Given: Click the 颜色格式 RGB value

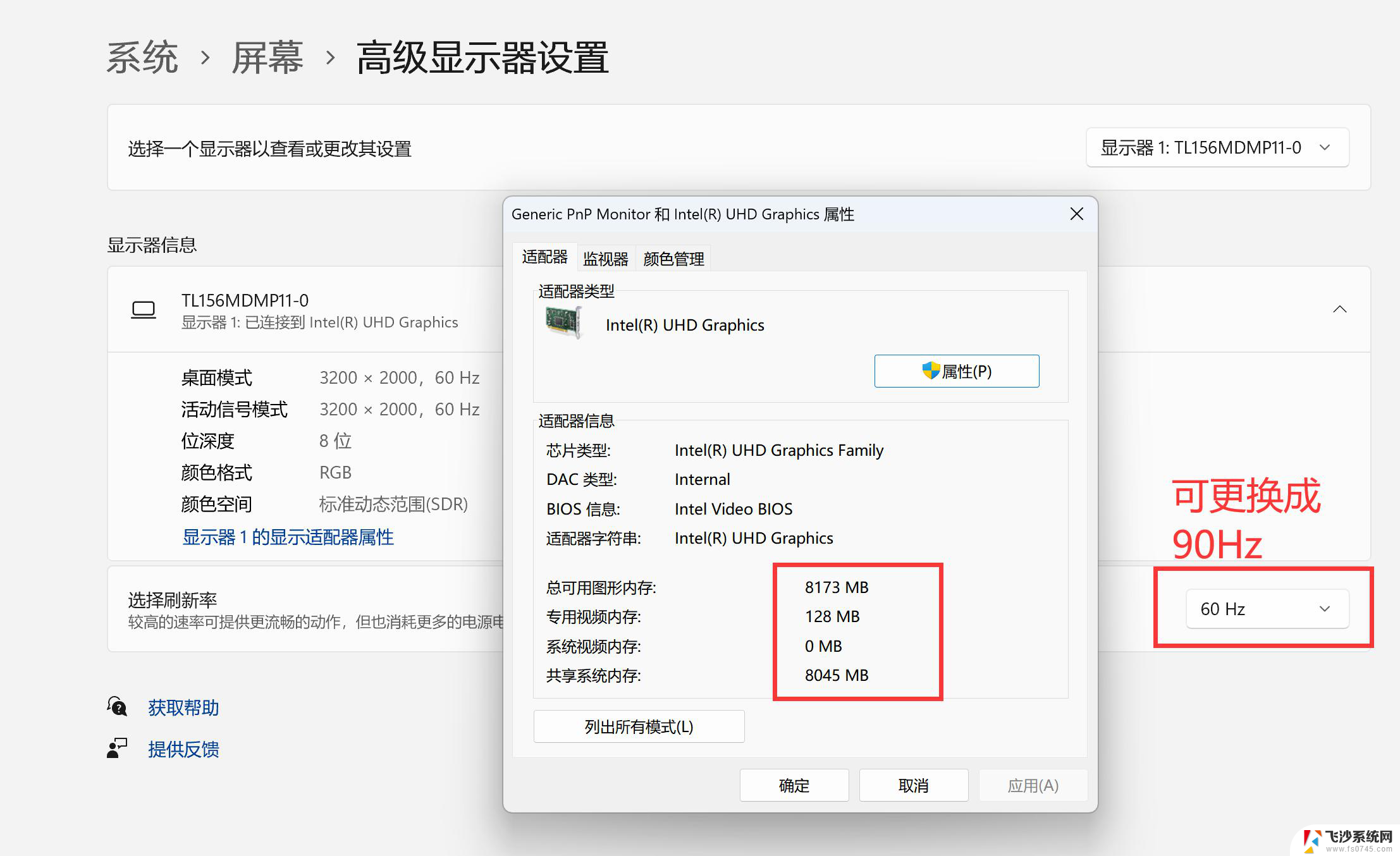Looking at the screenshot, I should pos(335,472).
